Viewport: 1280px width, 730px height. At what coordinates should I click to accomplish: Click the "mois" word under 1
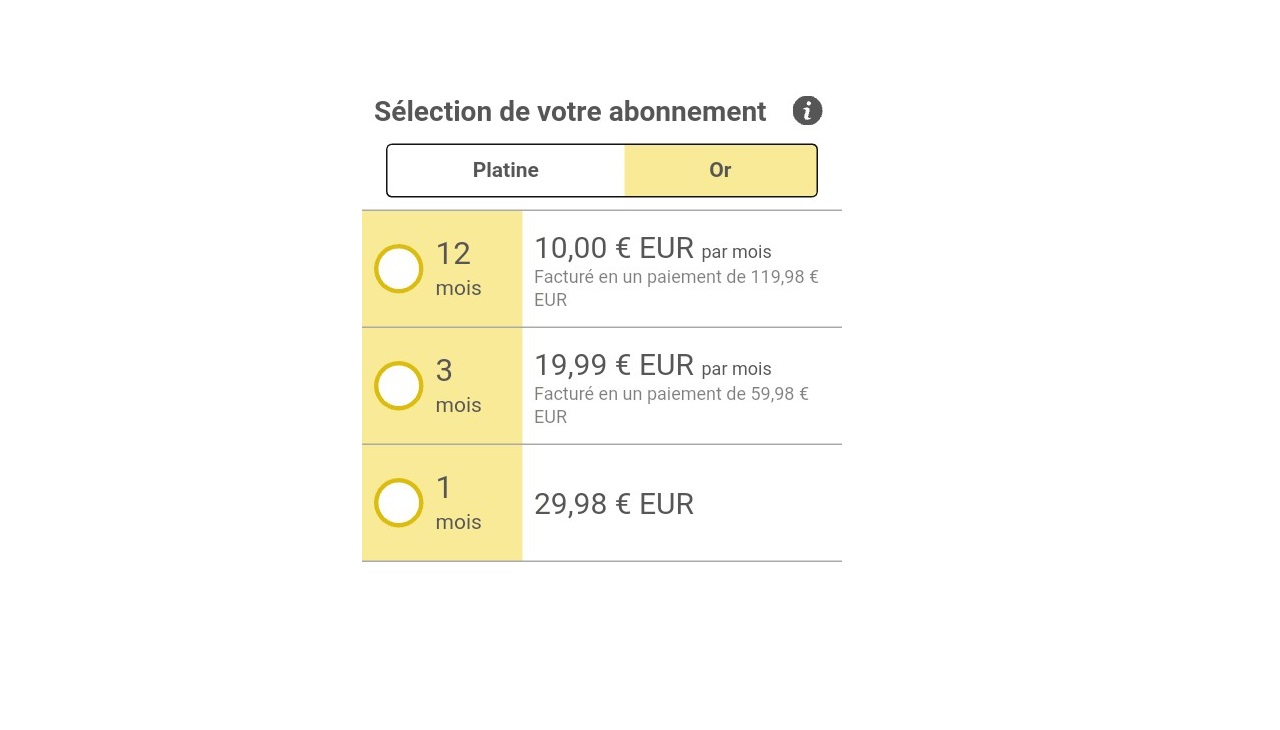point(458,523)
